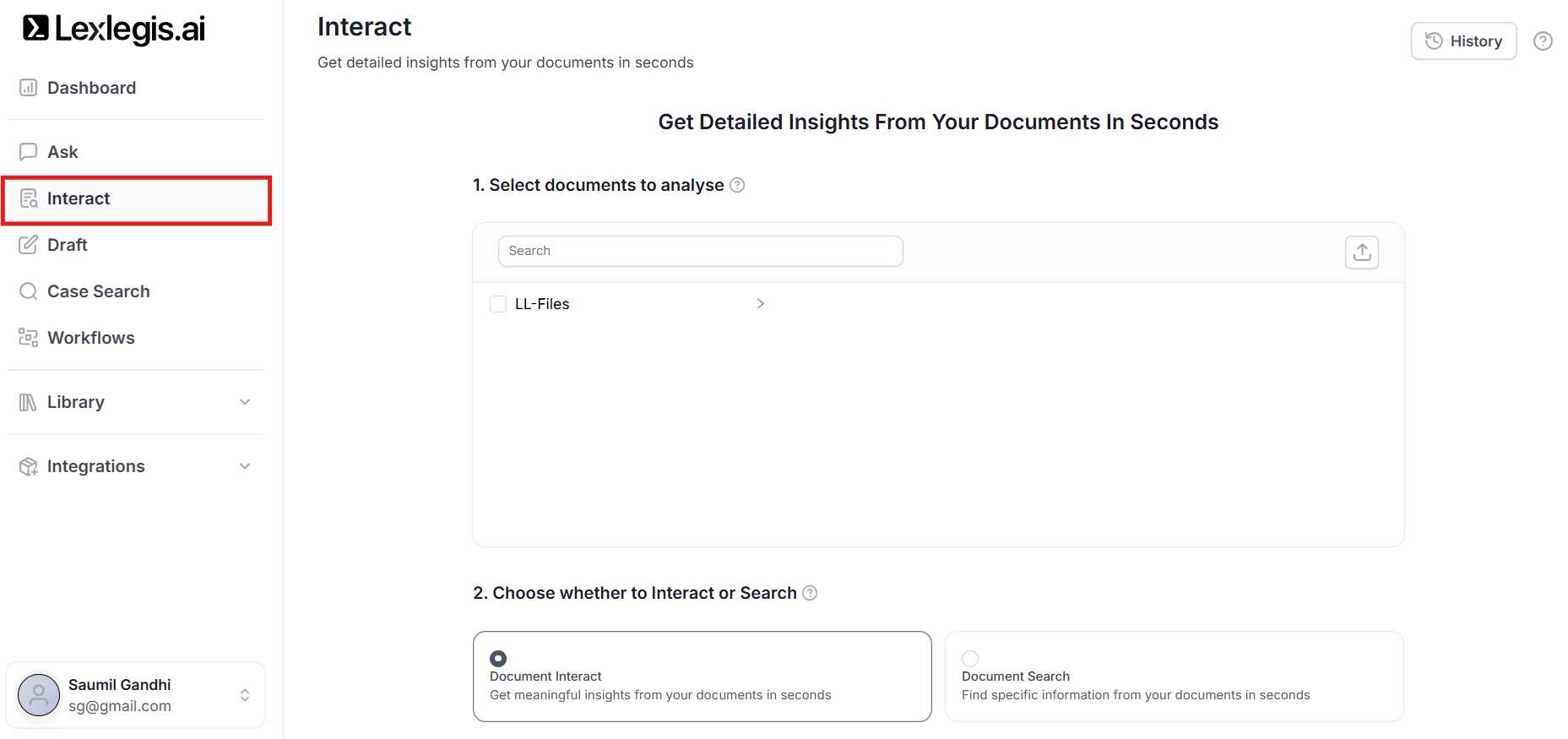Click the user avatar for Saumil Gandhi
This screenshot has width=1568, height=739.
point(39,695)
